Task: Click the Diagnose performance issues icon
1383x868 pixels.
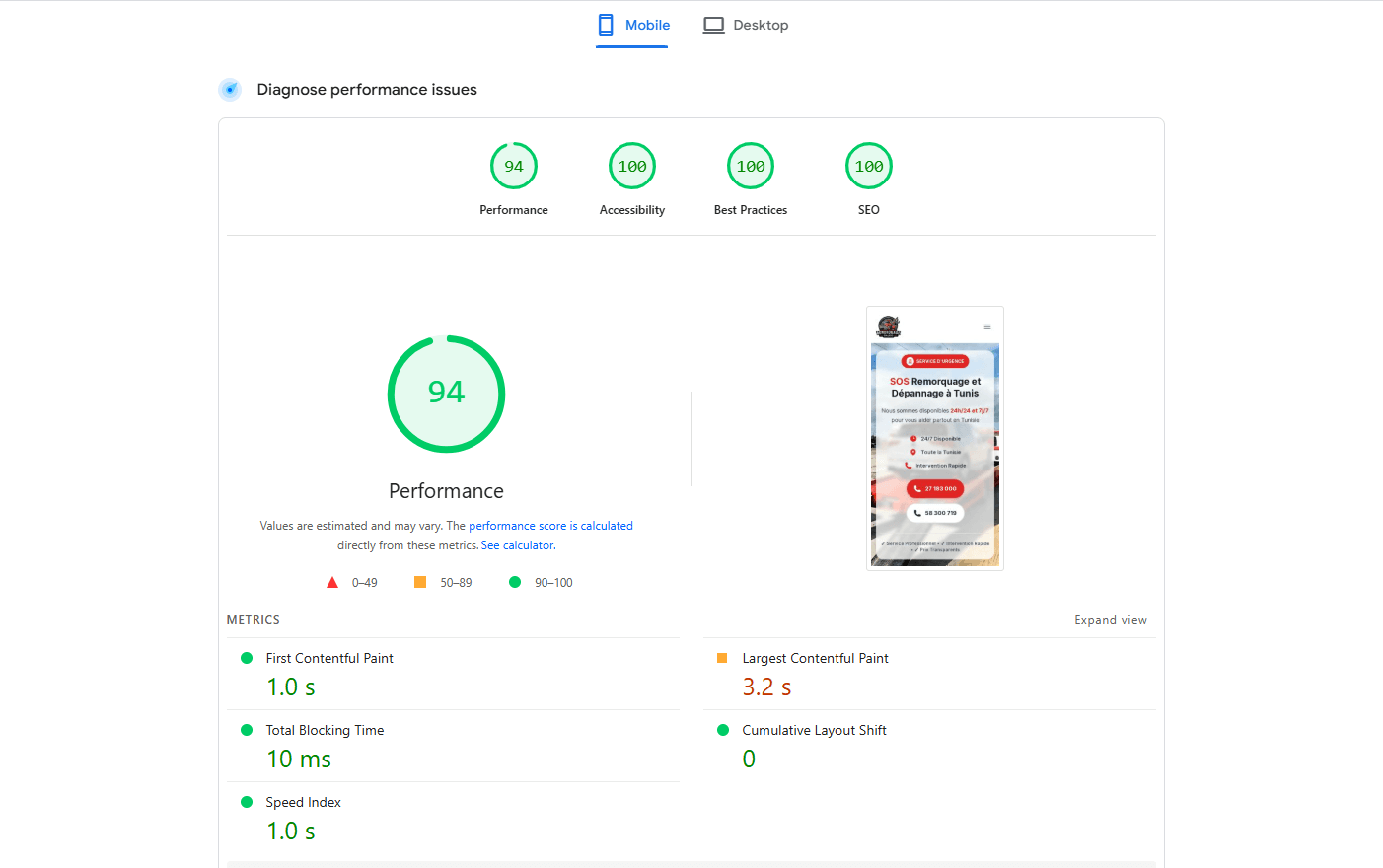Action: [x=230, y=90]
